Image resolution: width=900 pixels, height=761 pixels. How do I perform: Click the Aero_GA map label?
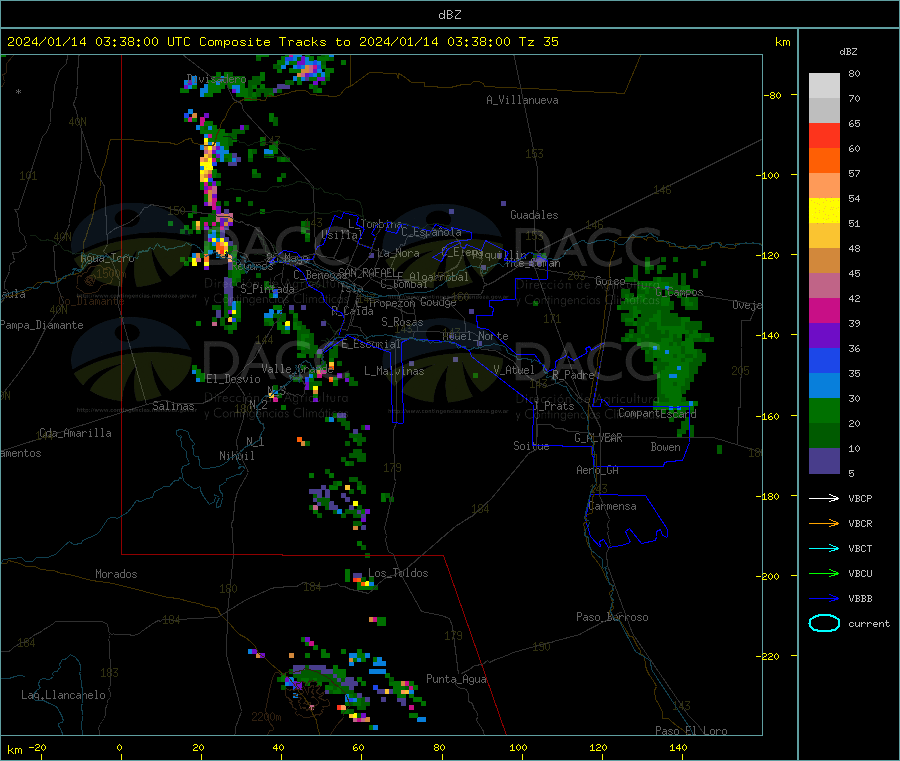(598, 470)
